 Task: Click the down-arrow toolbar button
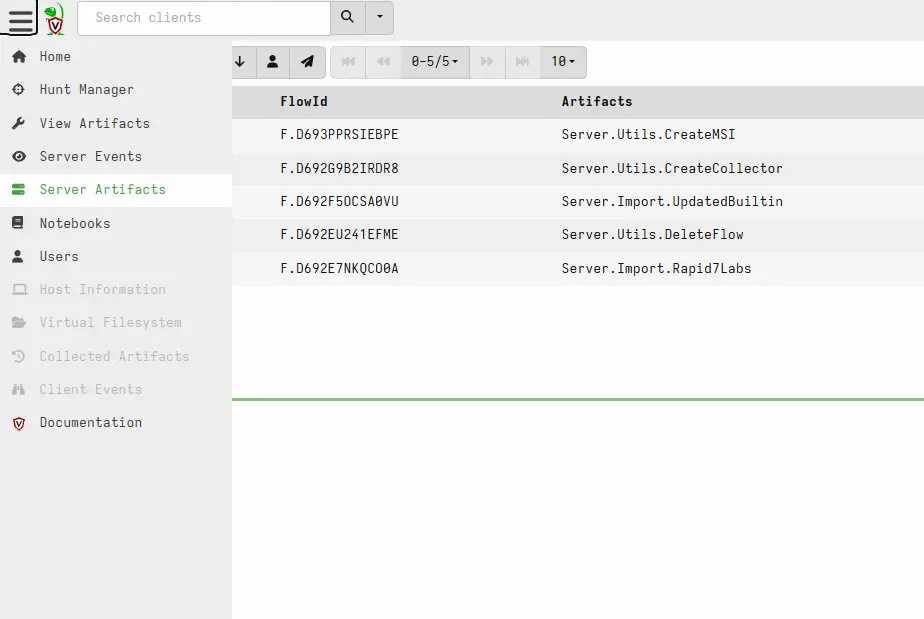(242, 62)
